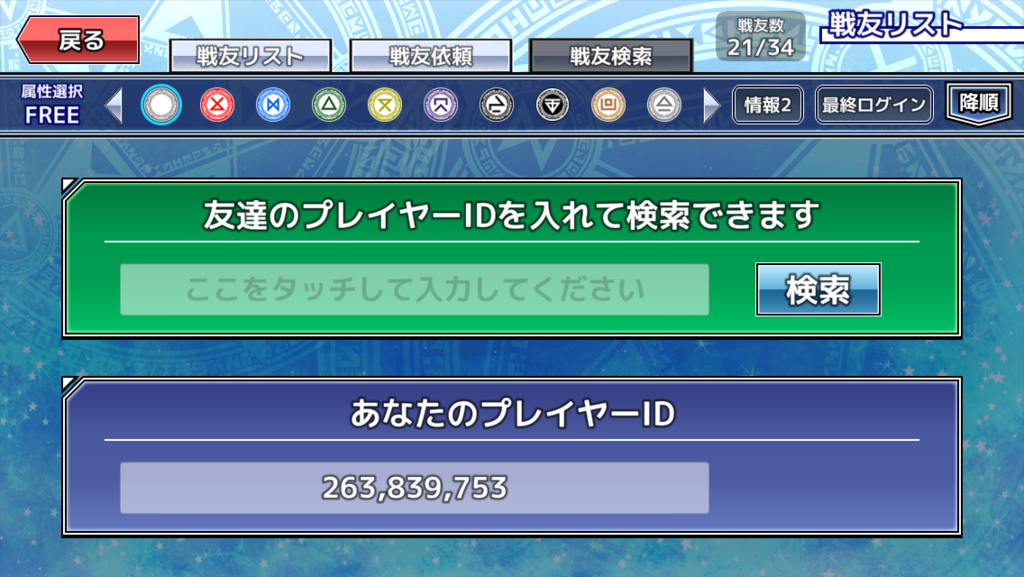Screen dimensions: 1024x577
Task: Open the 最終ログイン sort selector
Action: [874, 104]
